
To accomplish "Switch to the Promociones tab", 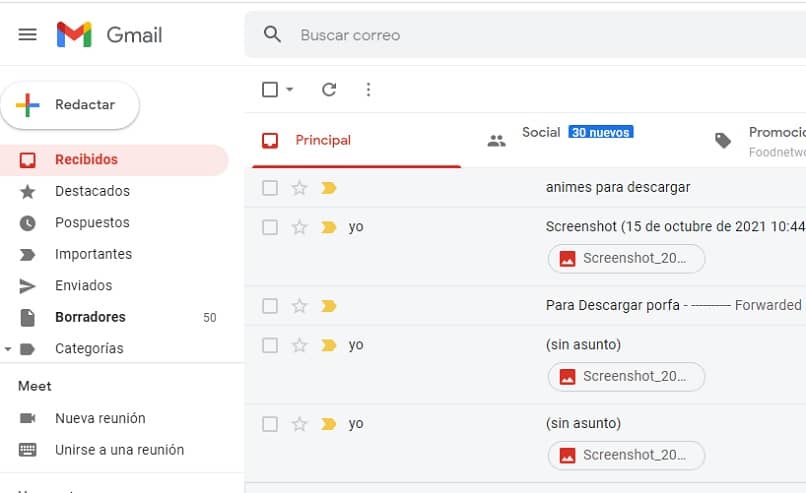I will 756,140.
